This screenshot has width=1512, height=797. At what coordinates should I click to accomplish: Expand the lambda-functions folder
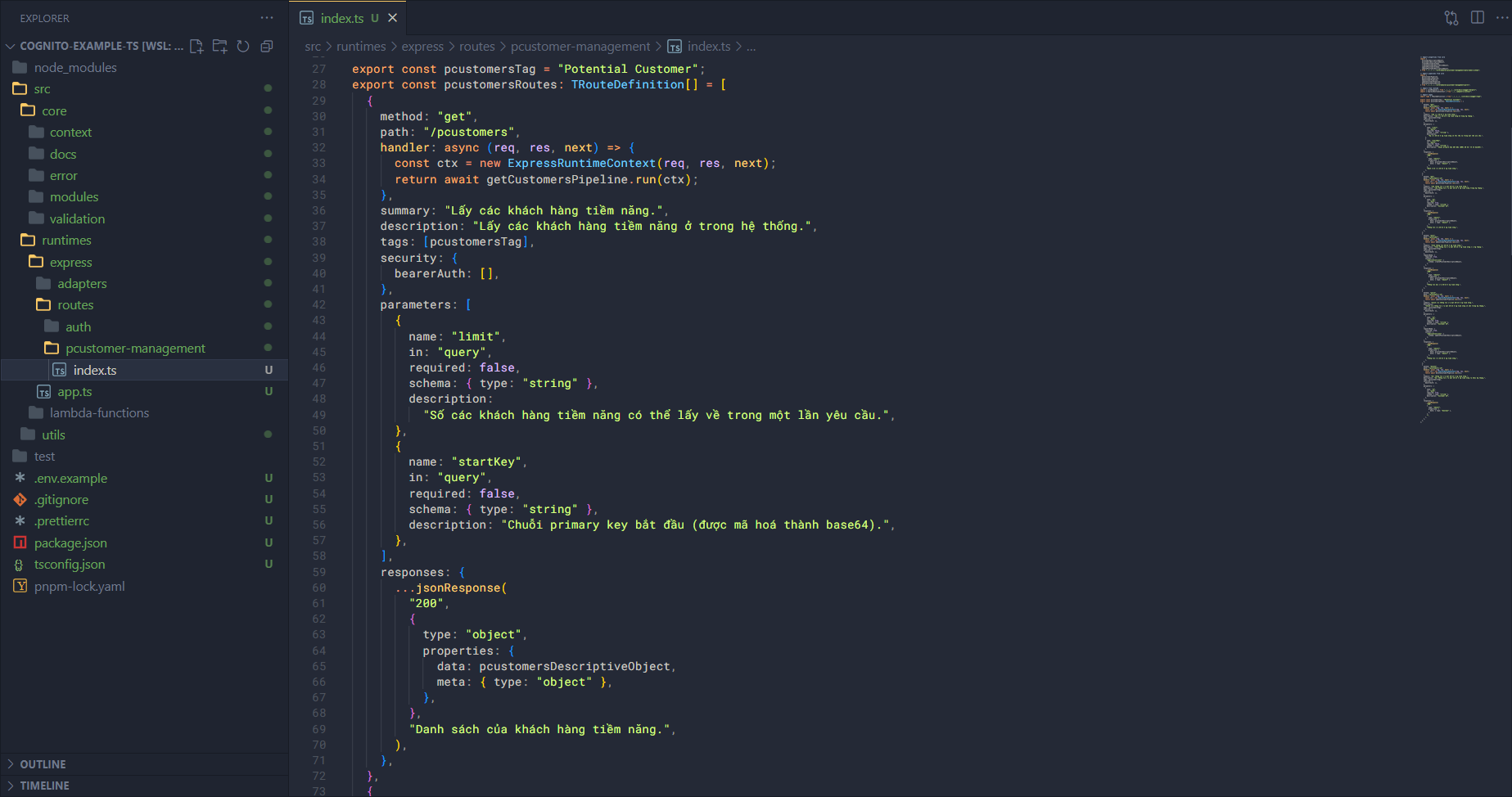99,412
